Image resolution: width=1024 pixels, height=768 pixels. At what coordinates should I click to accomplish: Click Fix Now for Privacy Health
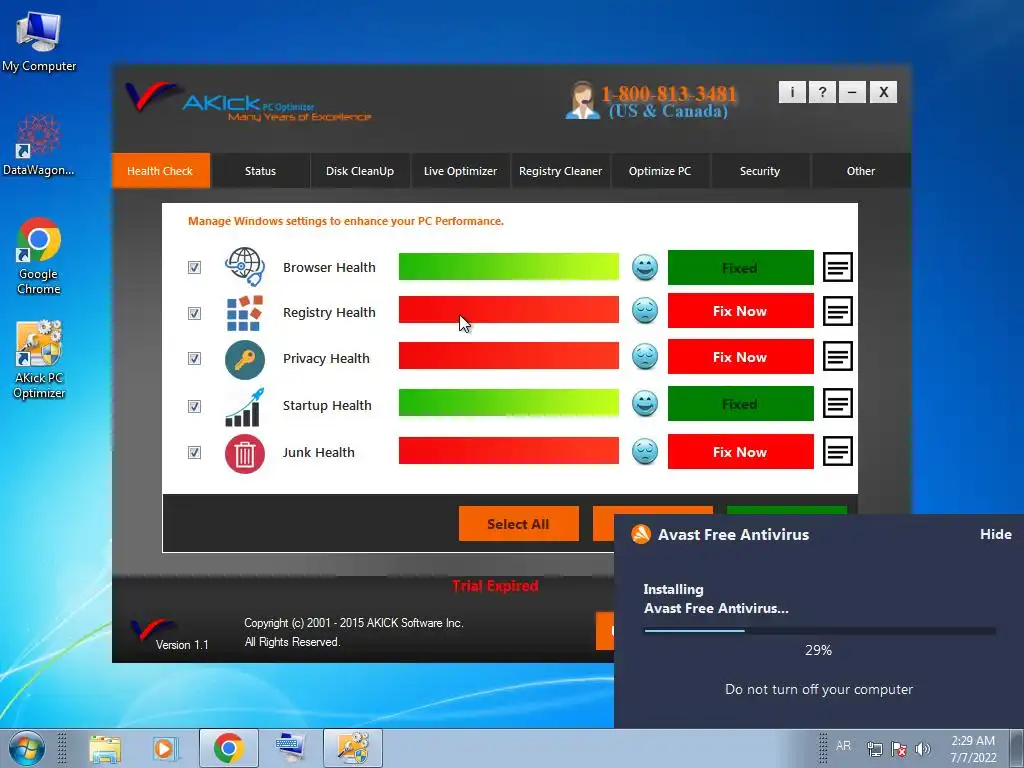click(741, 357)
